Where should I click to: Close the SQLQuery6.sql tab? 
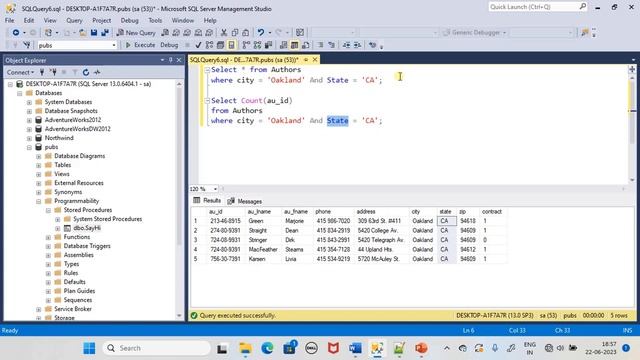click(x=315, y=60)
